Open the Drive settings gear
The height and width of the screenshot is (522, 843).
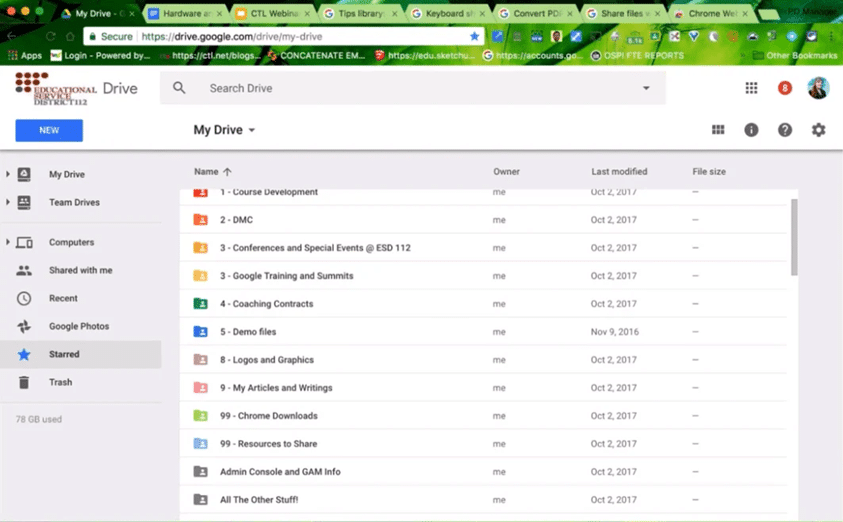tap(818, 130)
